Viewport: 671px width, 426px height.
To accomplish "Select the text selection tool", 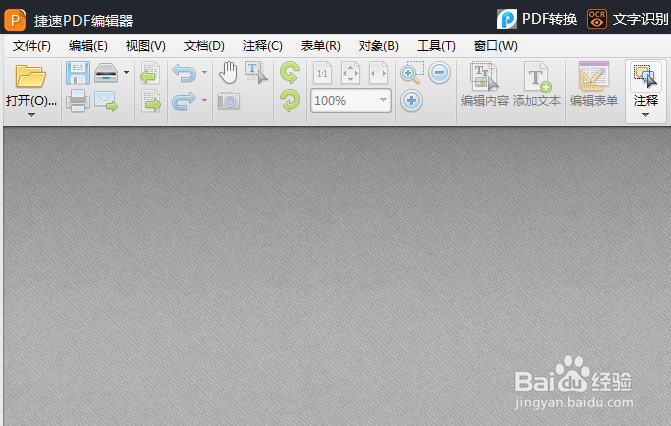I will click(256, 72).
